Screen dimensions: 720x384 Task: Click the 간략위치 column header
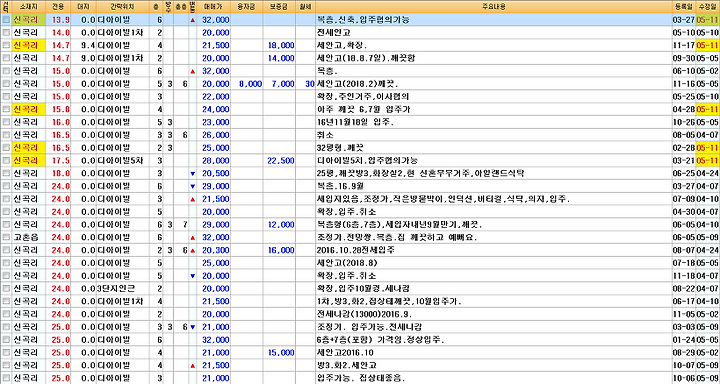[x=124, y=7]
